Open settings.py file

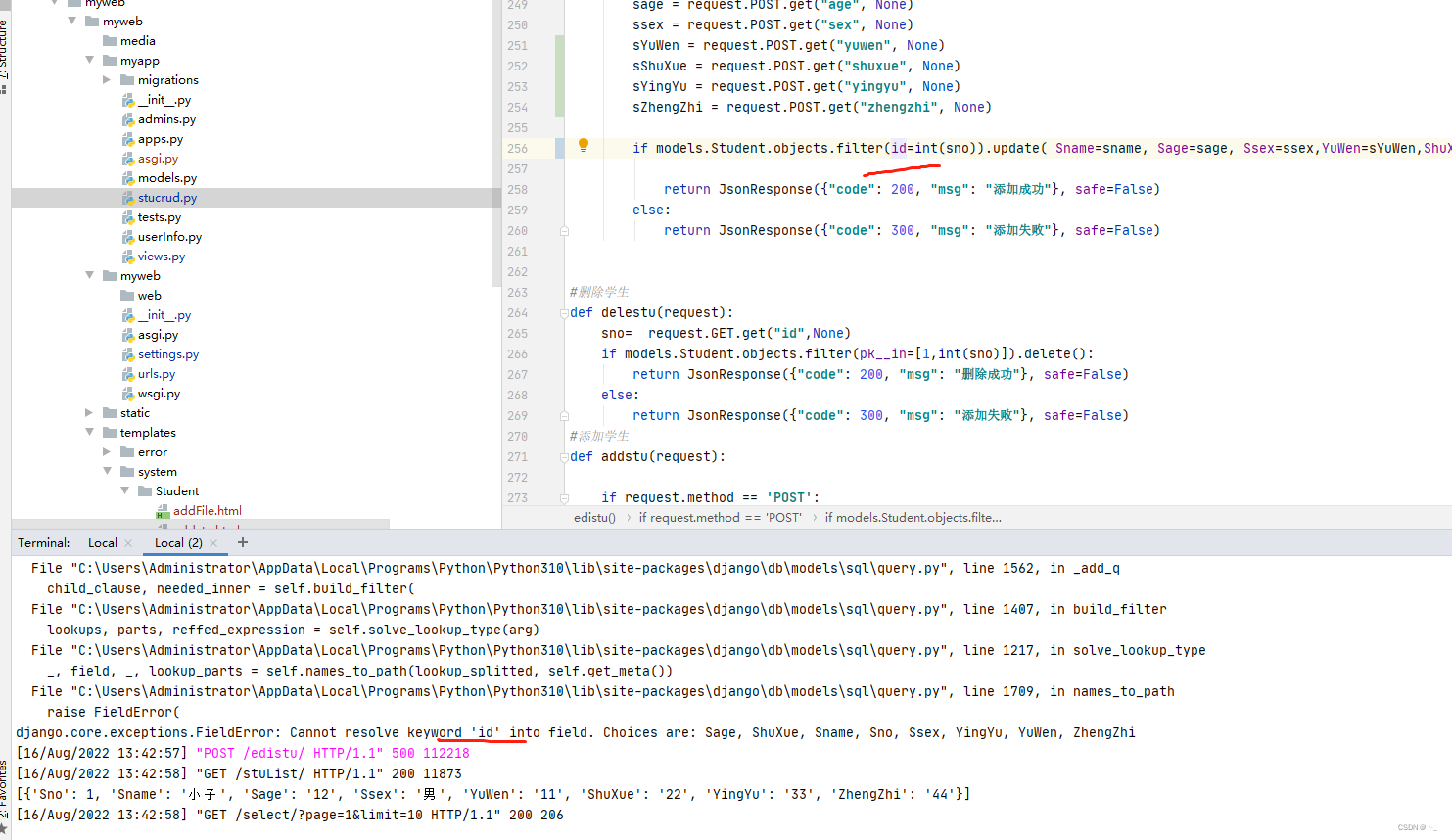(x=168, y=353)
